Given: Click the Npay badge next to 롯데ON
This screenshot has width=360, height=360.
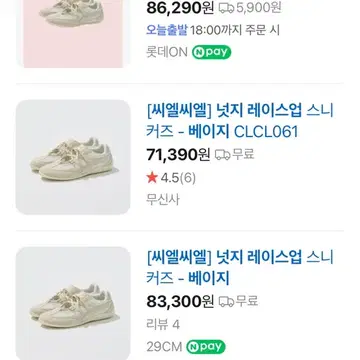Looking at the screenshot, I should 211,52.
